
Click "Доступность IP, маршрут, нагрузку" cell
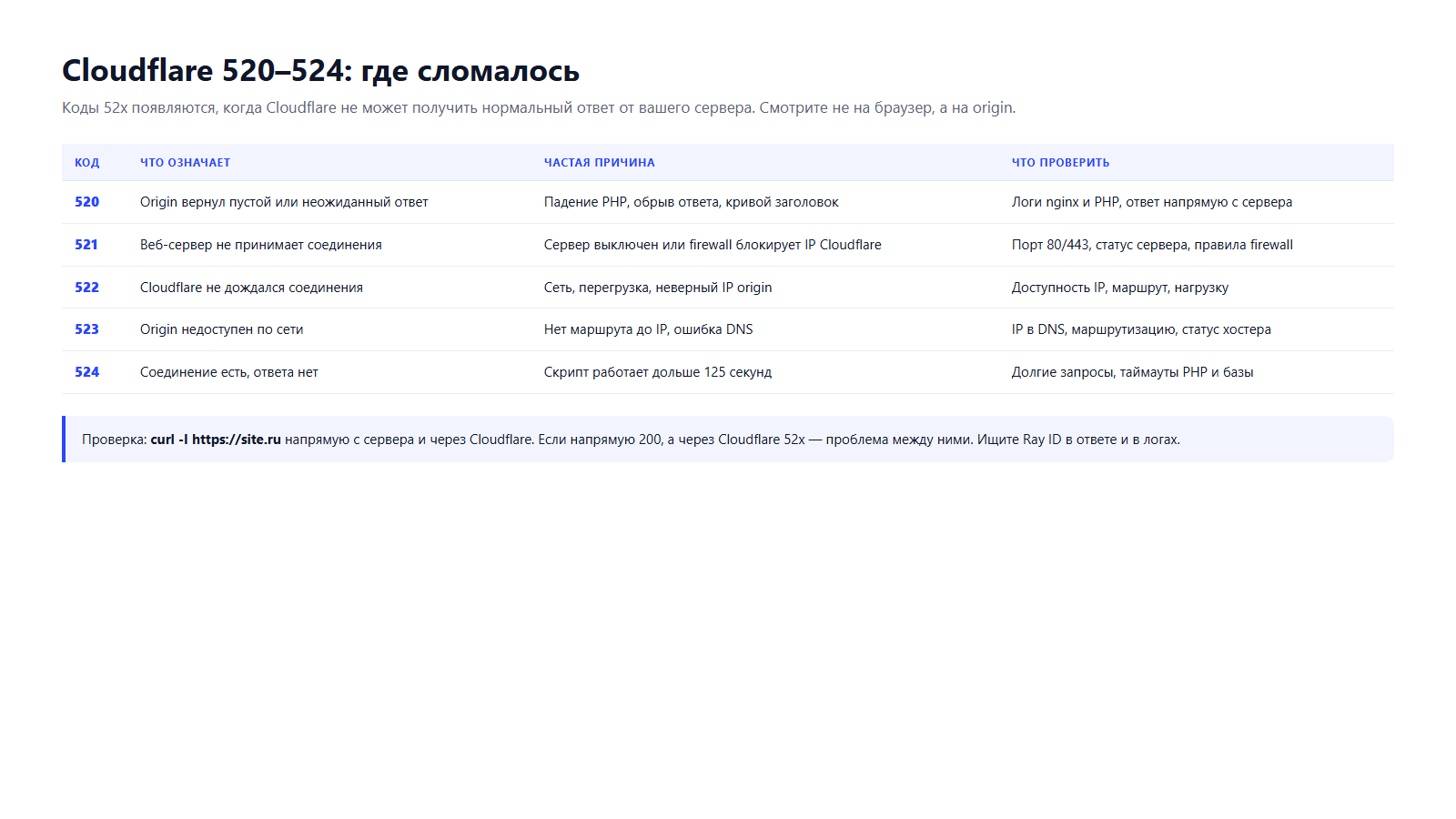tap(1120, 288)
